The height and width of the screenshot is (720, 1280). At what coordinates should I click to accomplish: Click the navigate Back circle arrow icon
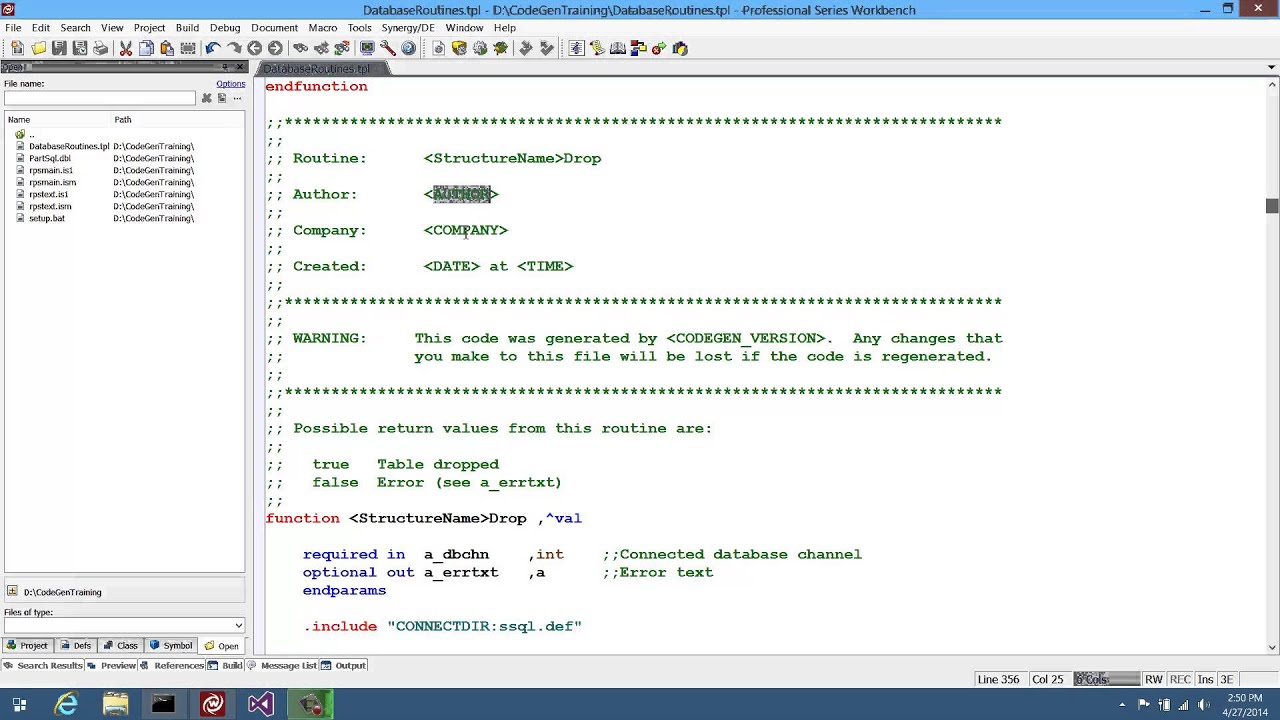click(x=254, y=48)
